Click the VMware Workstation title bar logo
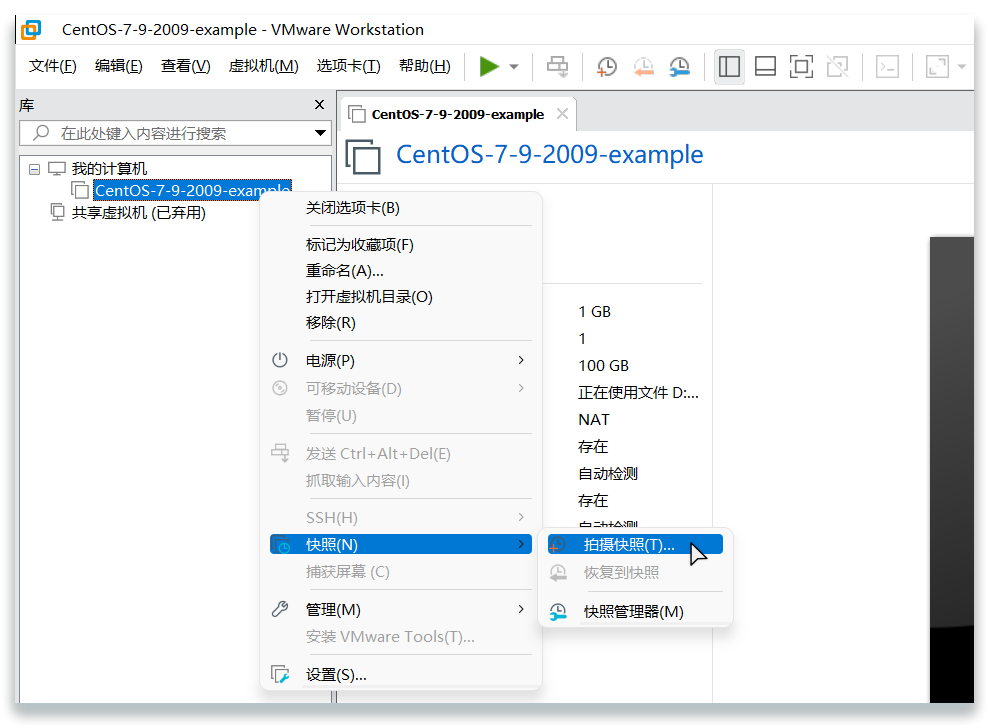This screenshot has width=989, height=728. point(31,30)
